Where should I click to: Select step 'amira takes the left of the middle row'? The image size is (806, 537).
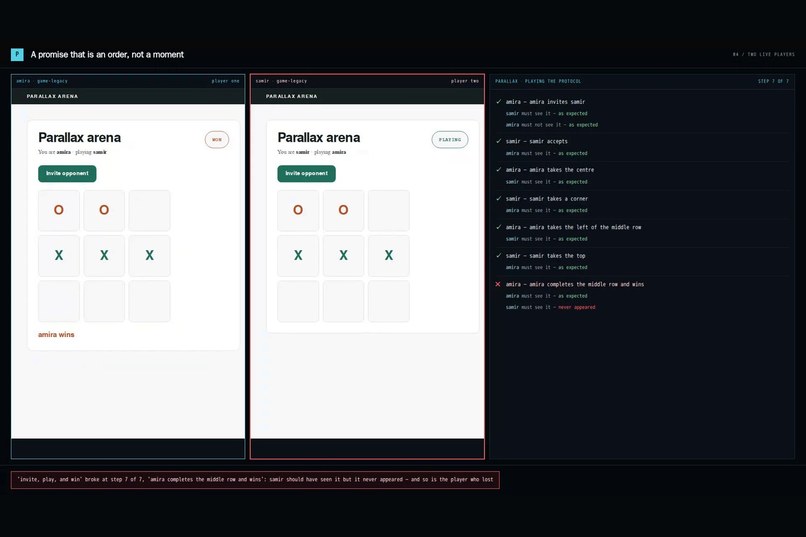coord(574,227)
